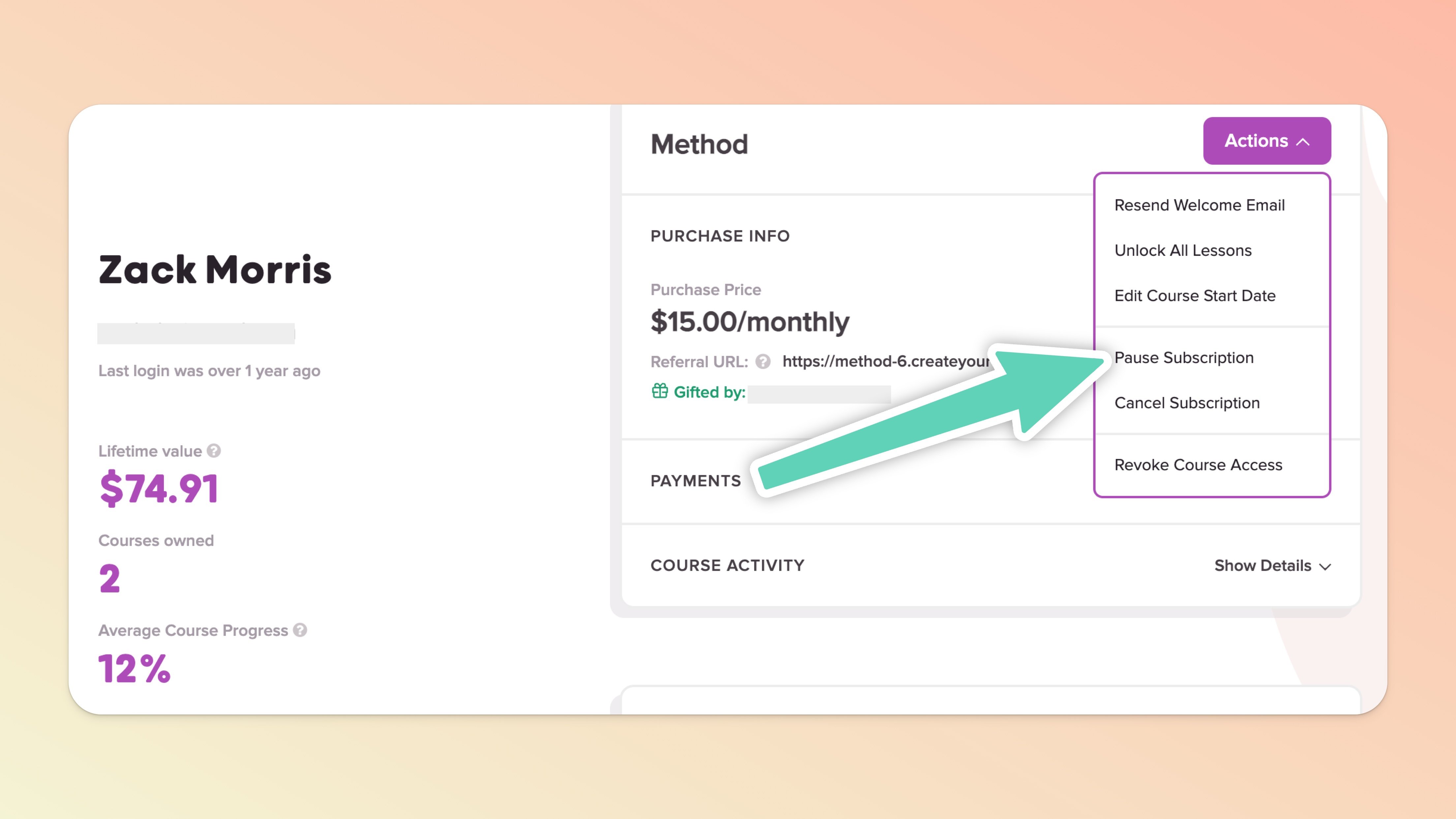Click the chevron on the Actions button
Viewport: 1456px width, 819px height.
1303,141
